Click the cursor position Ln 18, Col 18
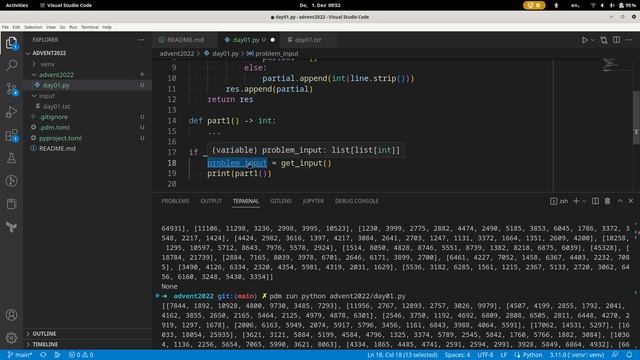This screenshot has width=640, height=360. point(402,355)
